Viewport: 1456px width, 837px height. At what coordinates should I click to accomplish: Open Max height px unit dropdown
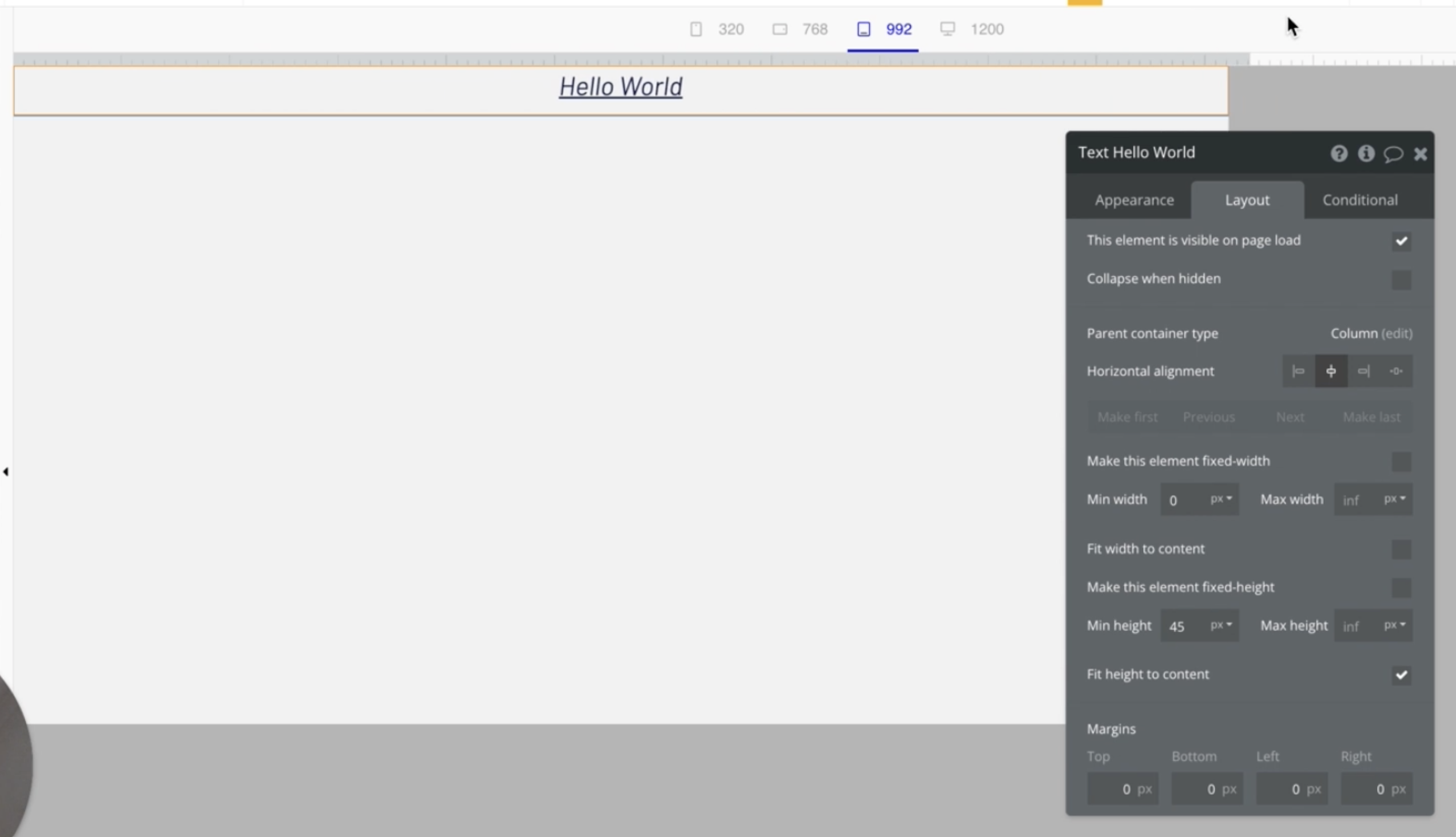pyautogui.click(x=1394, y=625)
